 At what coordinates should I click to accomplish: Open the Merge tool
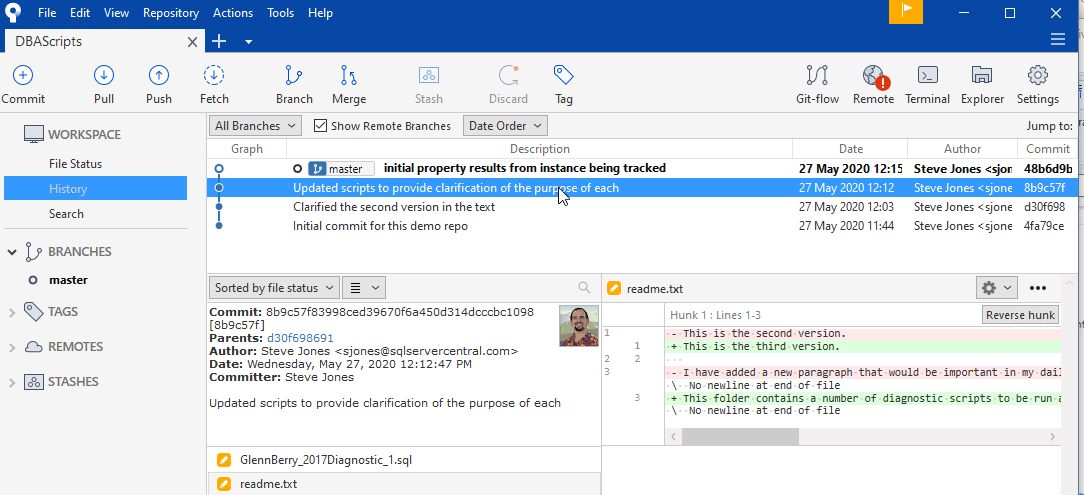pos(348,76)
